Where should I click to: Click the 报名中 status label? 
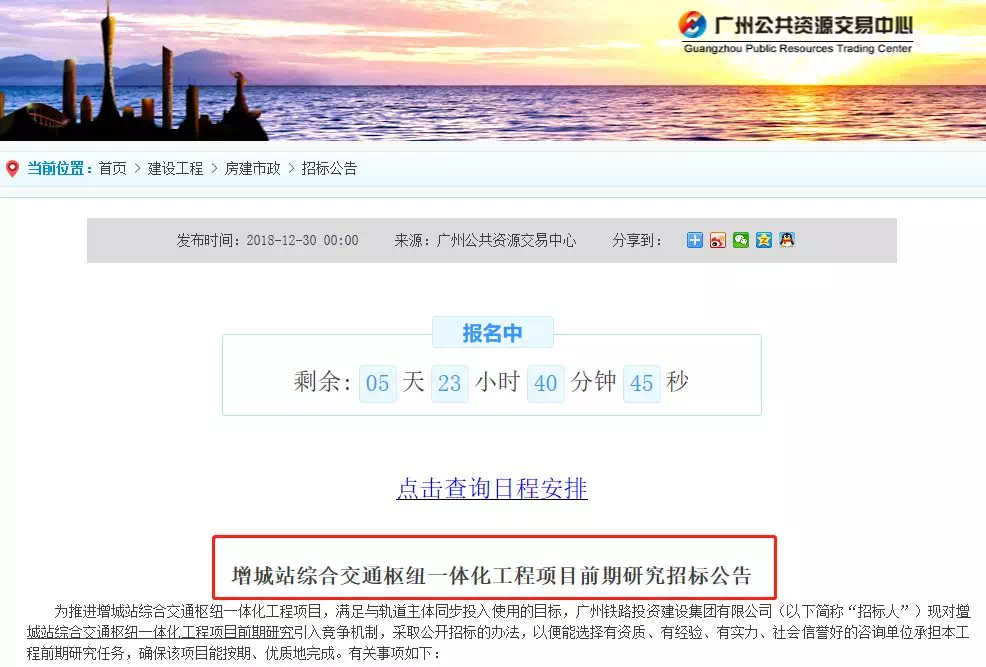point(492,333)
